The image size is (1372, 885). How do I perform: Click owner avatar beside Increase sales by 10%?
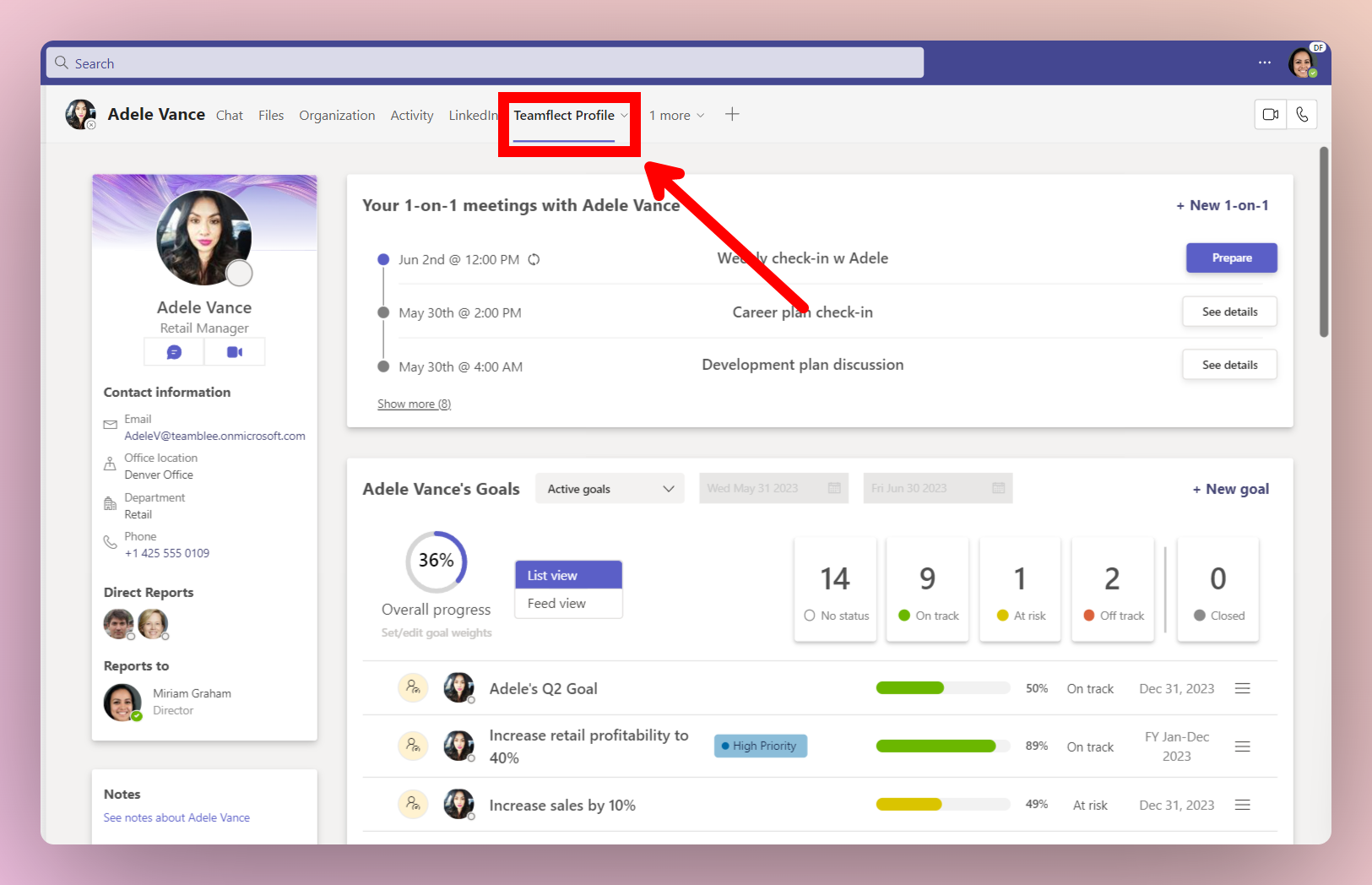click(459, 804)
